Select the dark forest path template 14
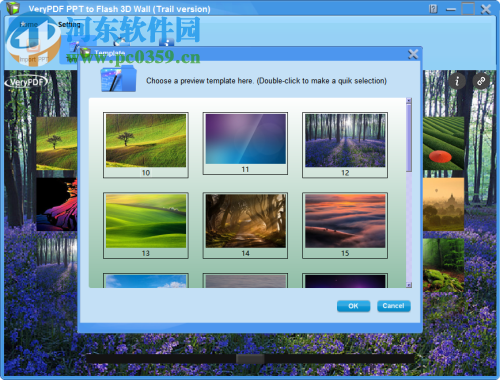 [x=245, y=225]
